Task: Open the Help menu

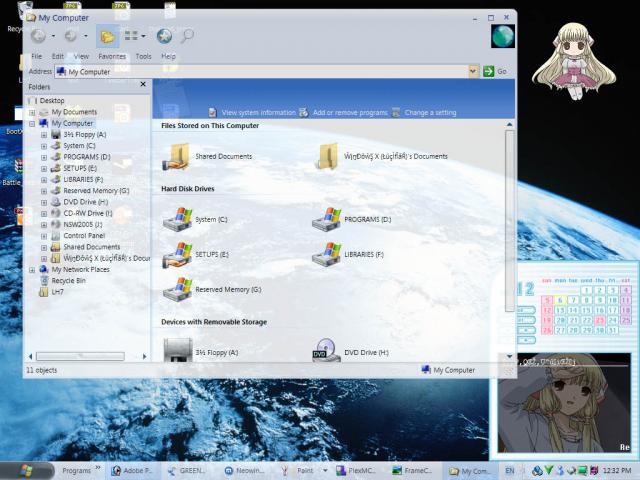Action: [168, 56]
